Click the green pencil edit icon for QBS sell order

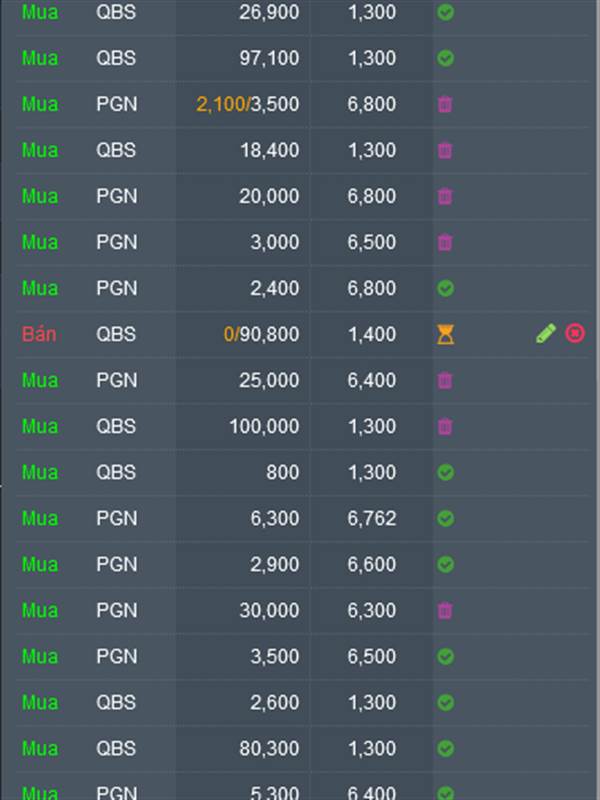tap(545, 334)
